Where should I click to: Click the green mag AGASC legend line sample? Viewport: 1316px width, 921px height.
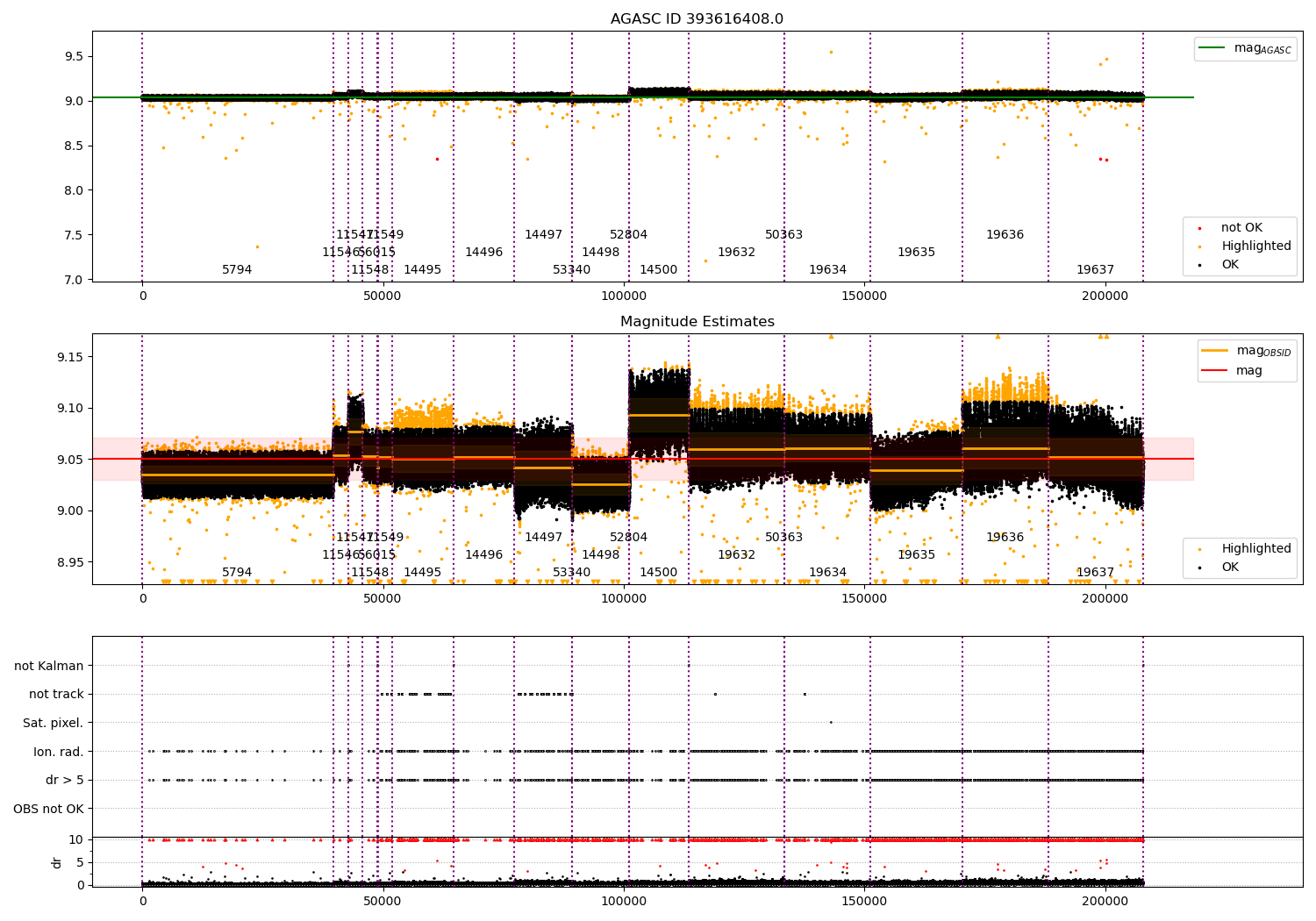point(1213,48)
